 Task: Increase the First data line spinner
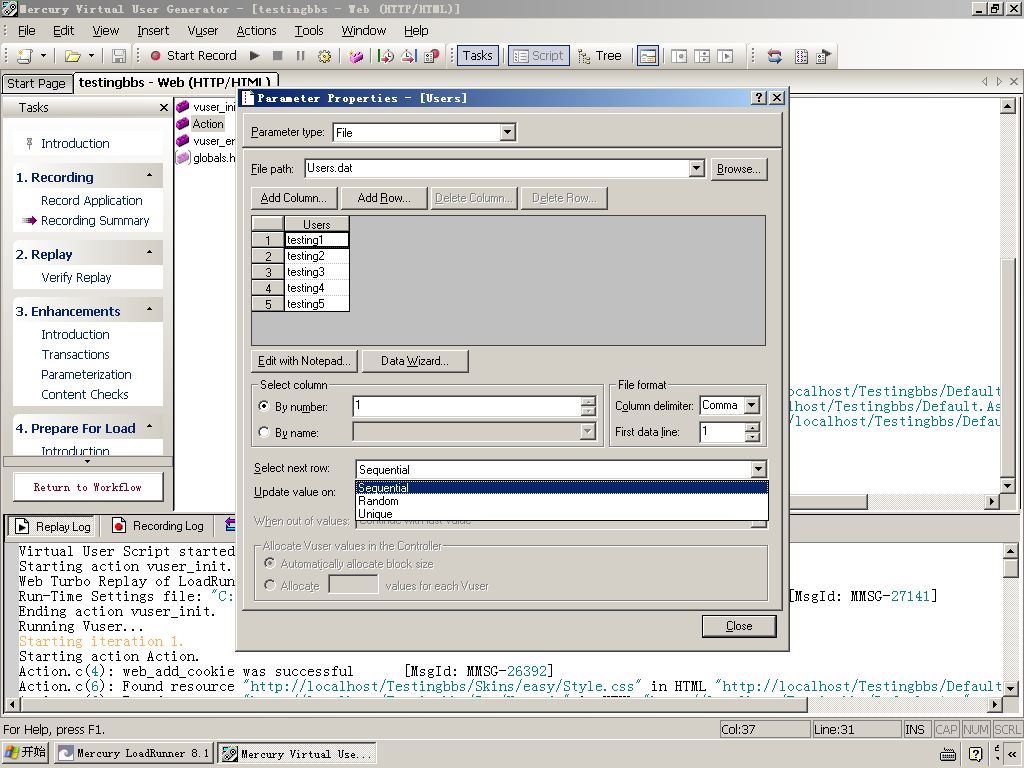[x=752, y=427]
